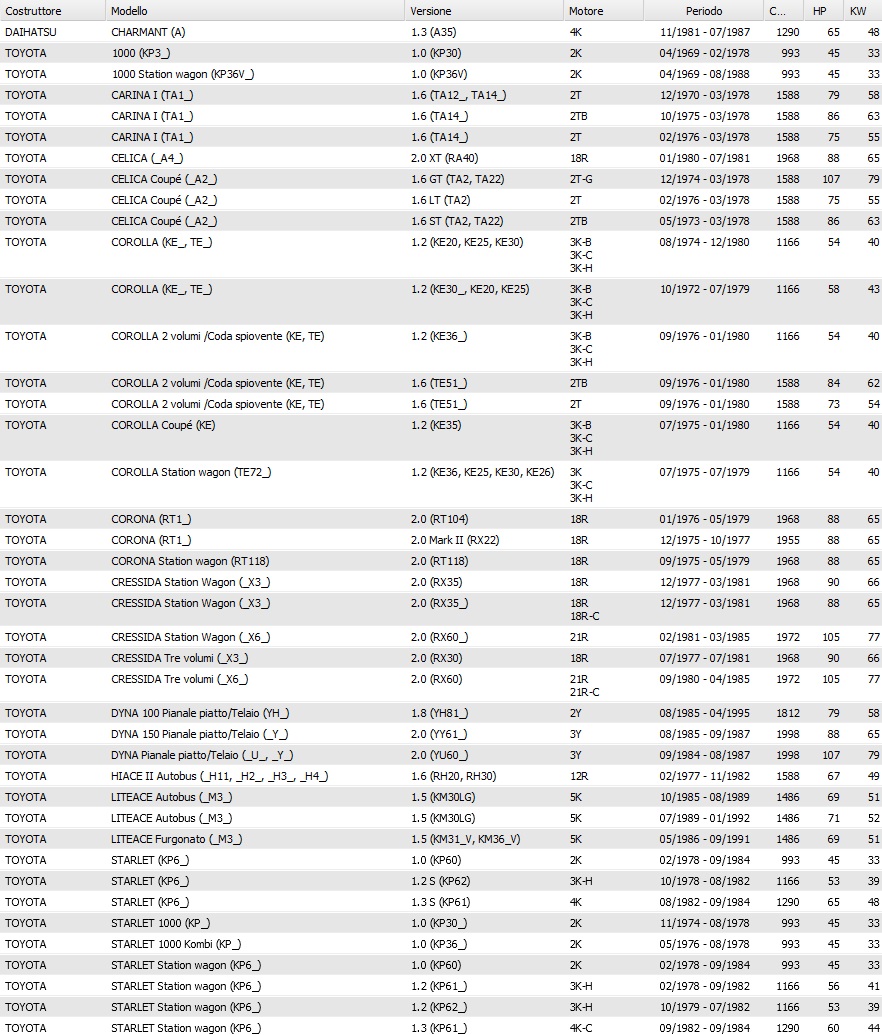This screenshot has width=882, height=1035.
Task: Select CRESSIDA Tre volumi (_X6_) row
Action: [441, 685]
